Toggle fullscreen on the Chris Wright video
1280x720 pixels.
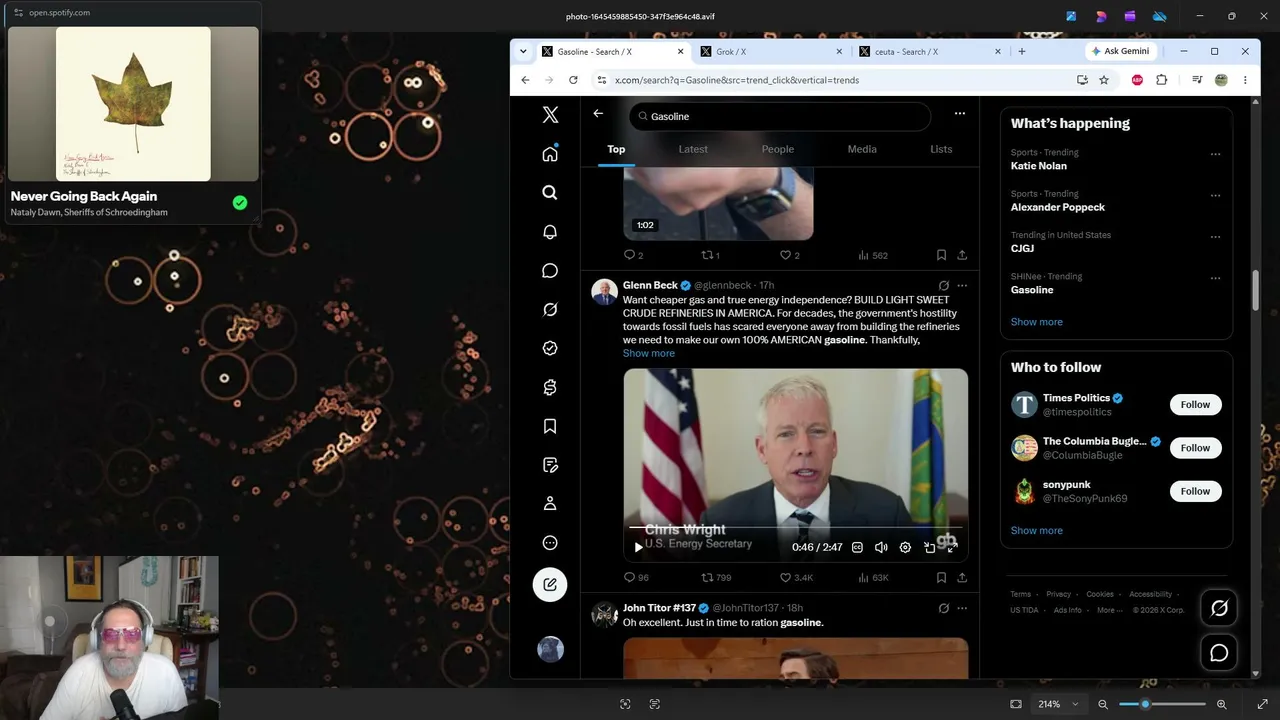[952, 547]
